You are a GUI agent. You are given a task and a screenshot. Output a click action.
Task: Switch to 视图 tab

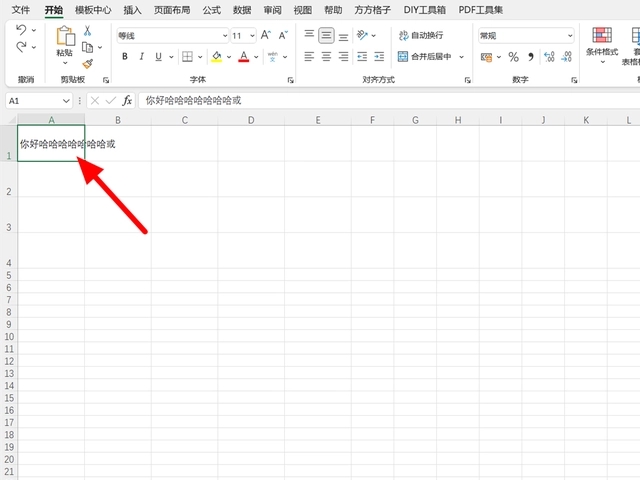click(302, 10)
